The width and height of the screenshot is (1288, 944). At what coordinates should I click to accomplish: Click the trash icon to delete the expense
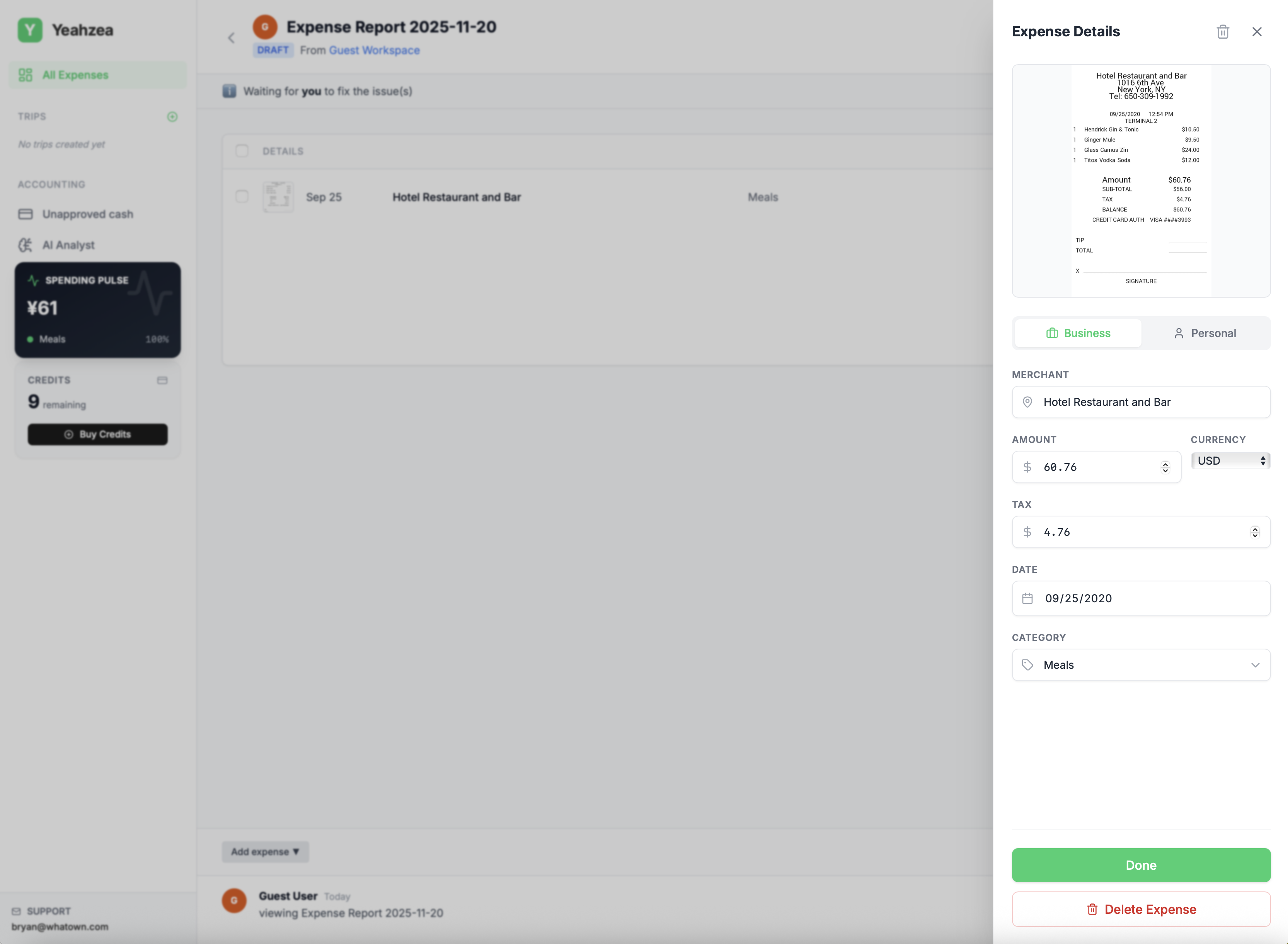pyautogui.click(x=1222, y=31)
